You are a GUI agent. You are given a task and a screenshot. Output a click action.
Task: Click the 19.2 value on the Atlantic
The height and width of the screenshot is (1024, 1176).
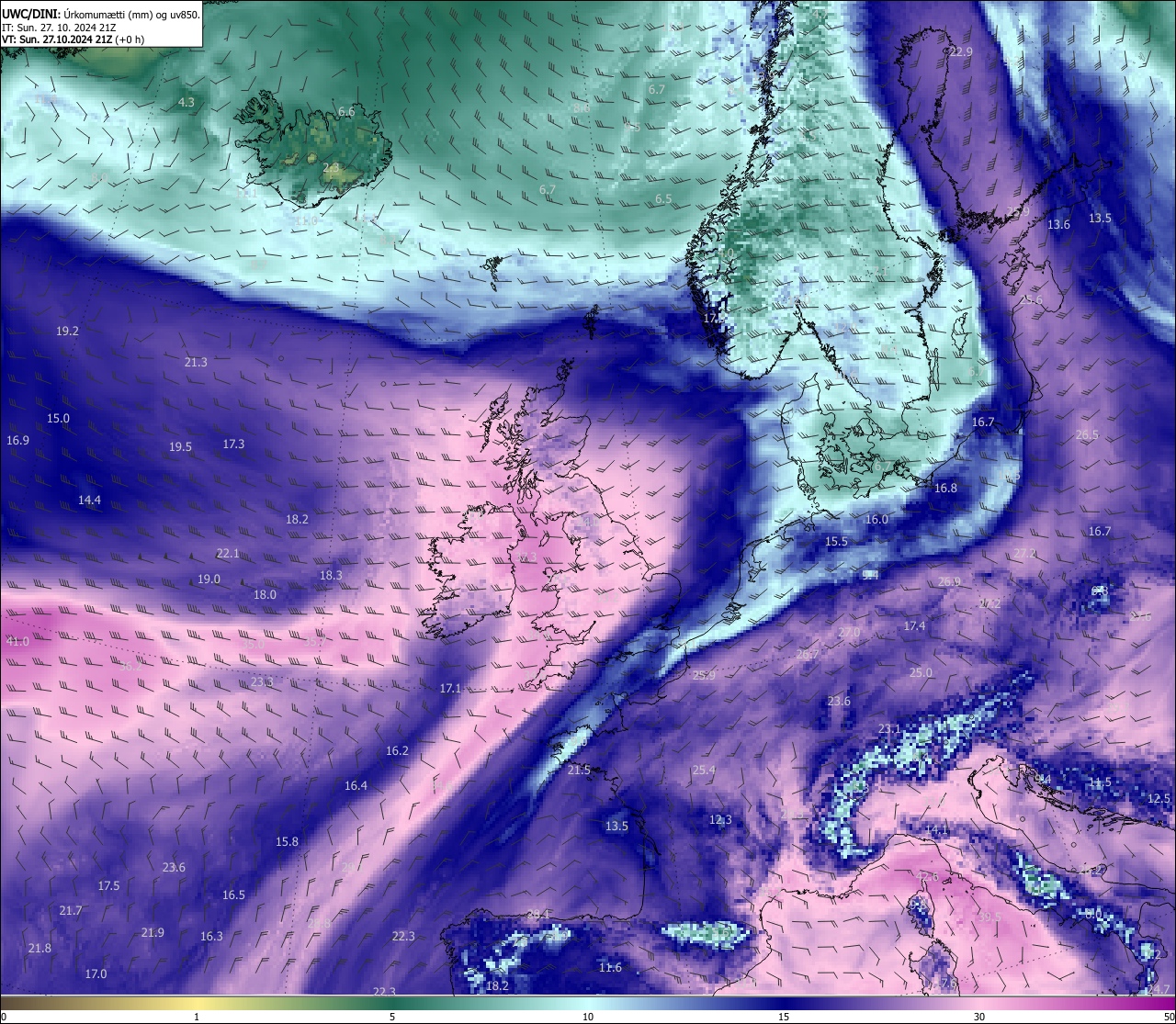(x=67, y=331)
